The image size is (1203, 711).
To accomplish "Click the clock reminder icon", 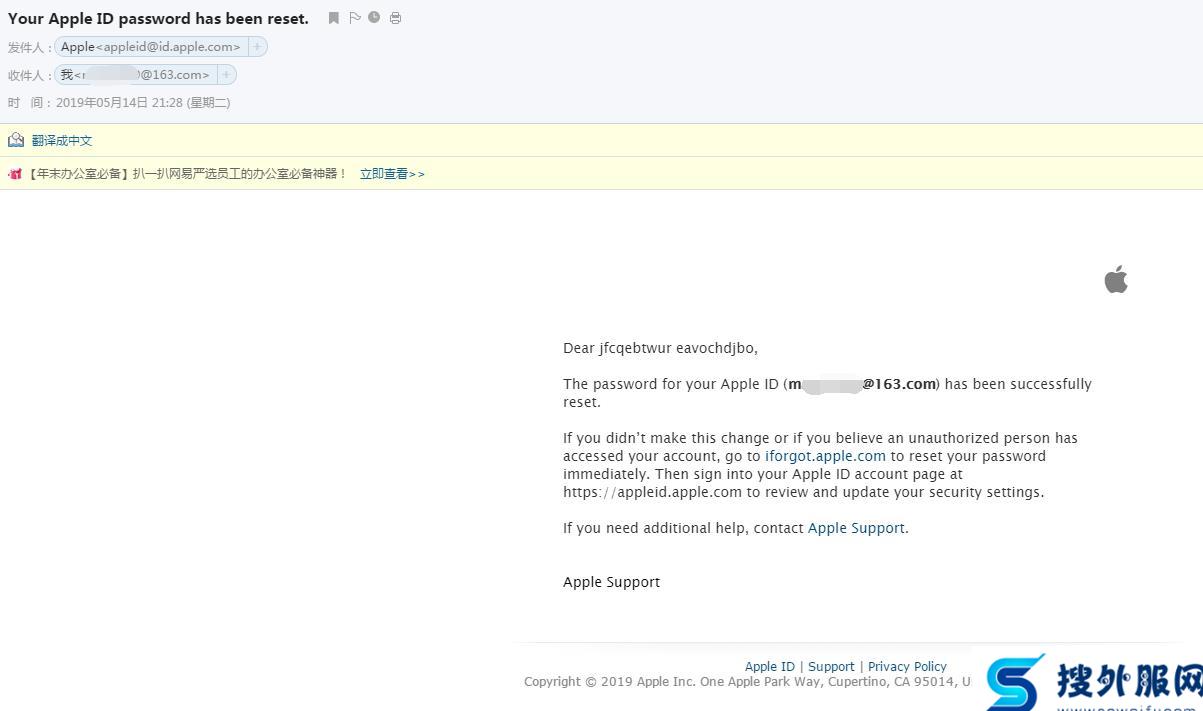I will [374, 17].
